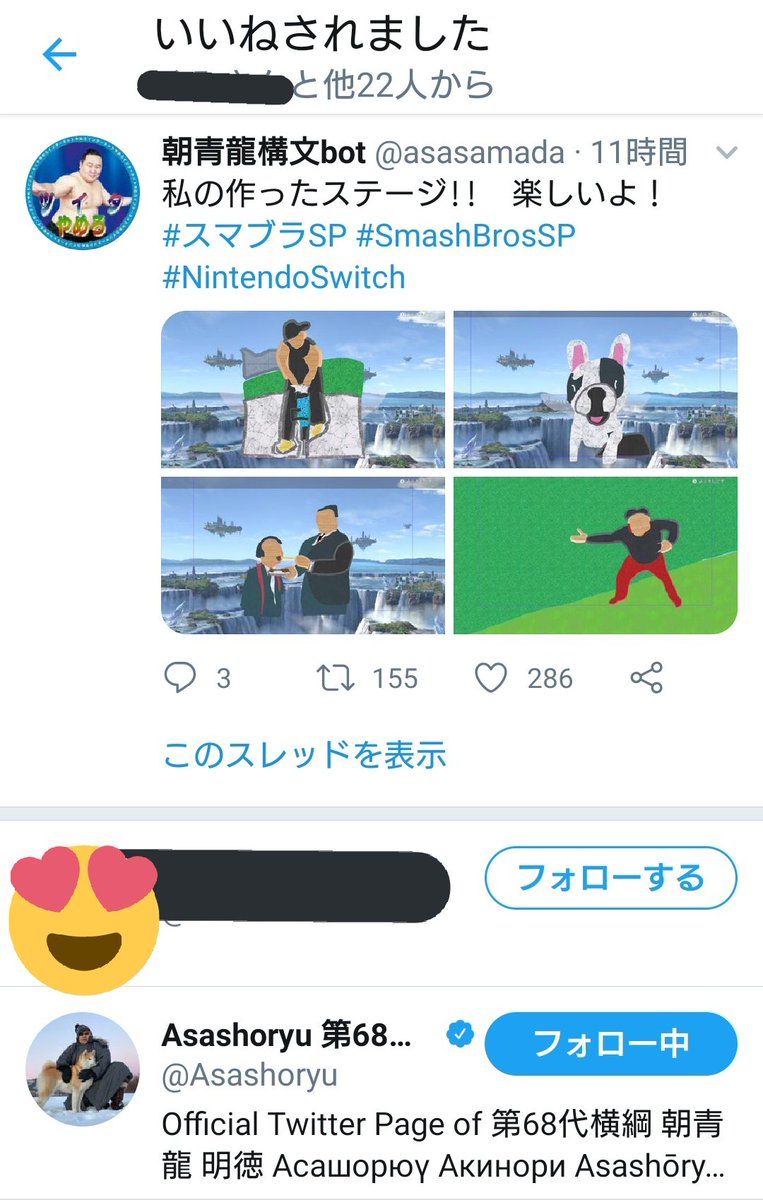
Task: View the jackhammer worker stage image
Action: pos(304,390)
